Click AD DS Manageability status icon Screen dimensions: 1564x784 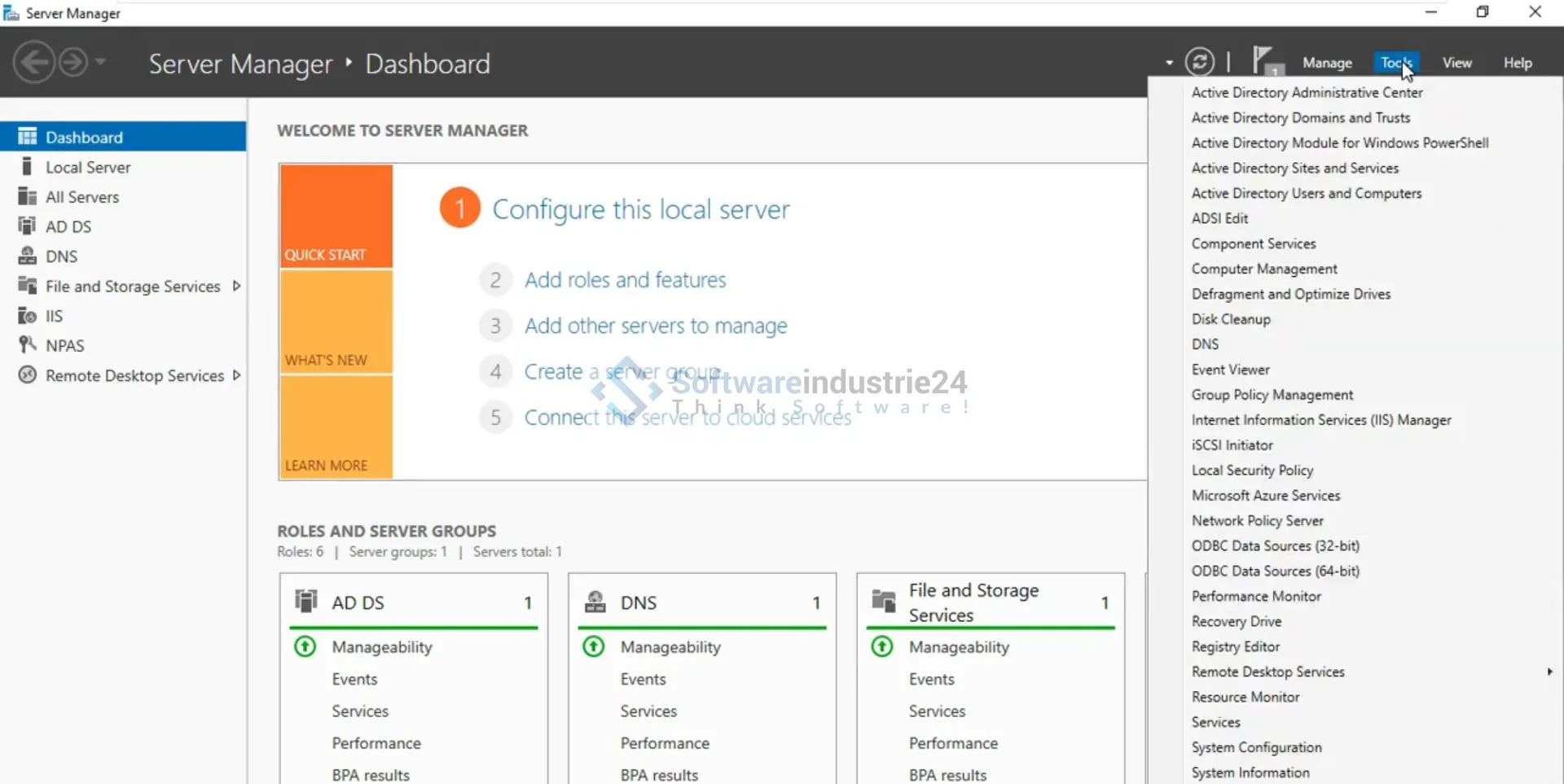click(305, 647)
